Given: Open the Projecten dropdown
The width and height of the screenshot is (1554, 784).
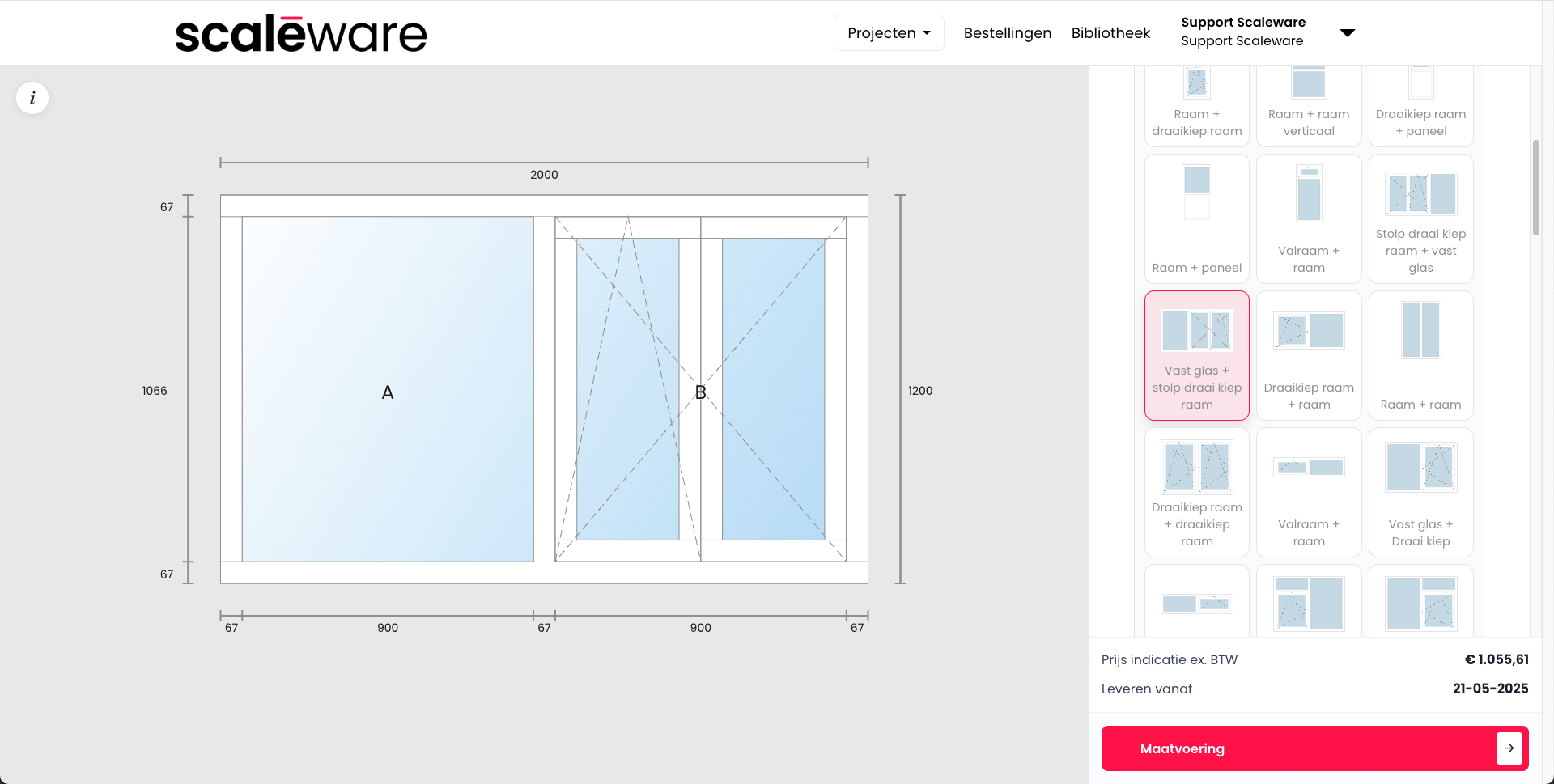Looking at the screenshot, I should click(x=889, y=33).
